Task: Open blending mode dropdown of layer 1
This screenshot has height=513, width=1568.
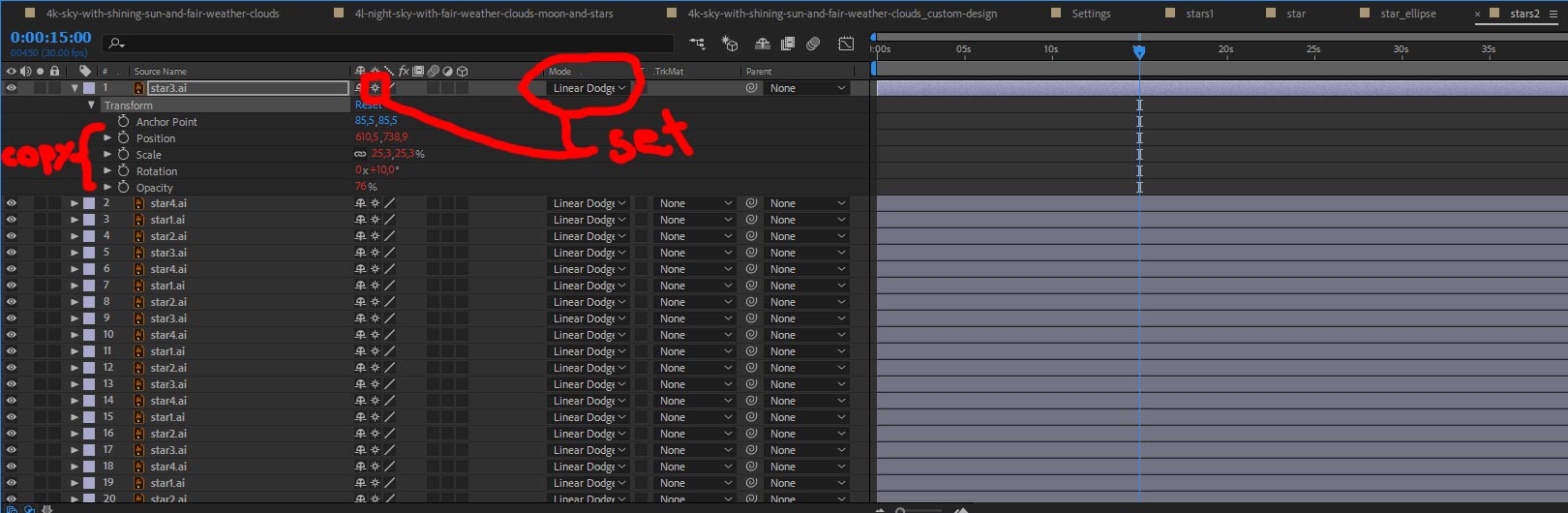Action: (588, 88)
